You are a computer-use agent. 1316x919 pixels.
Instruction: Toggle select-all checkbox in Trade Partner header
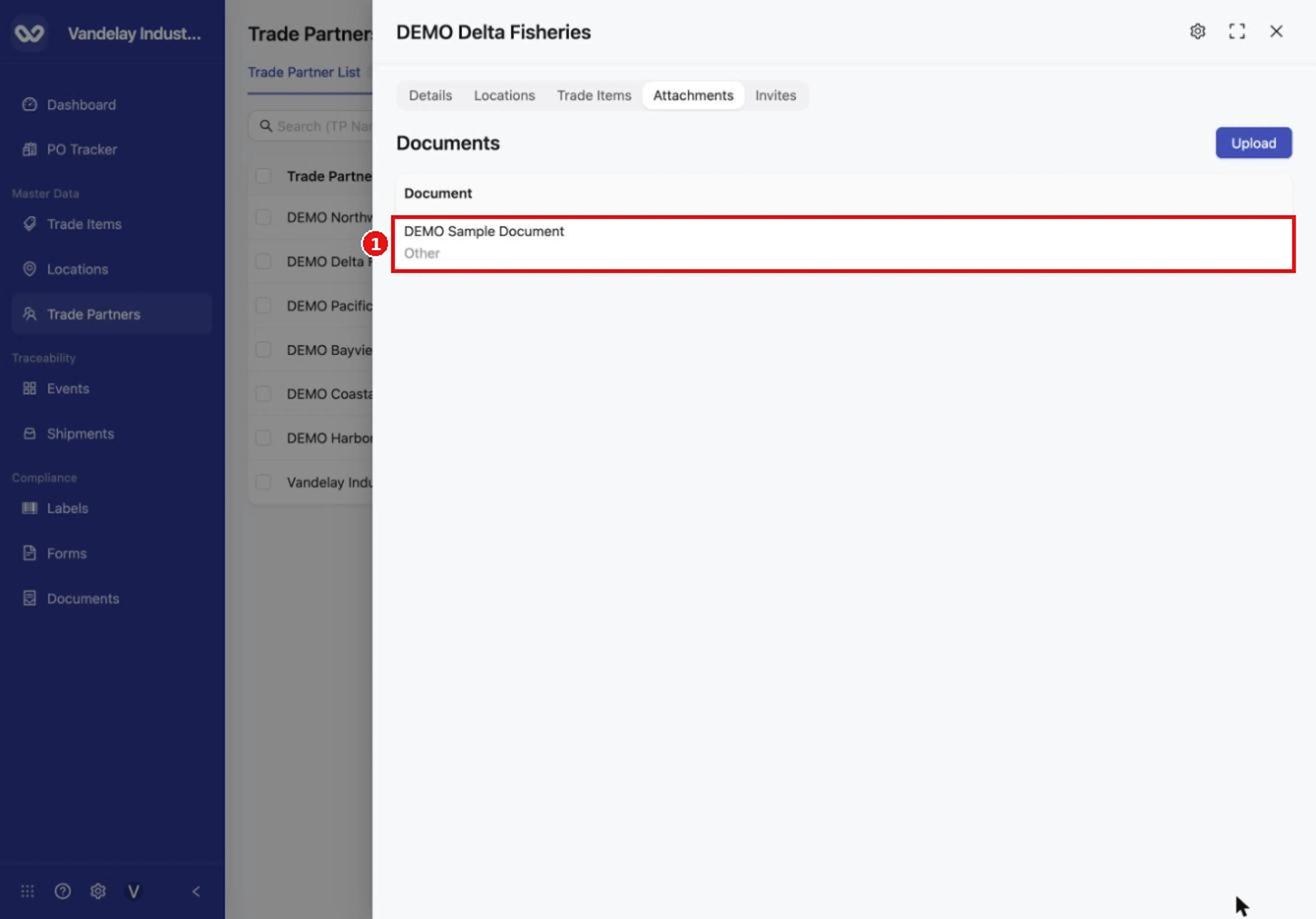coord(264,176)
